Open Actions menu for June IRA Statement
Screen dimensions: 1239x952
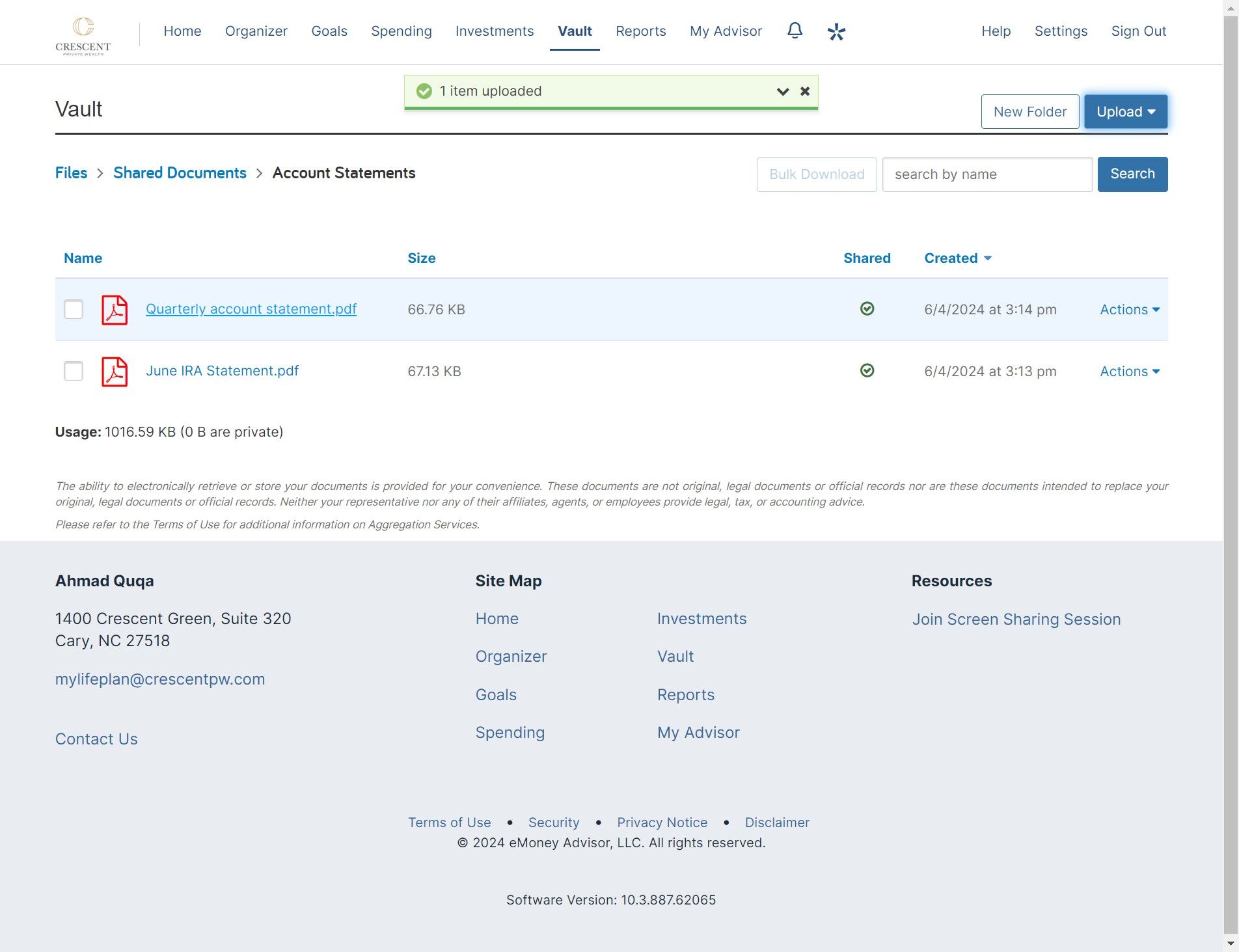1130,372
